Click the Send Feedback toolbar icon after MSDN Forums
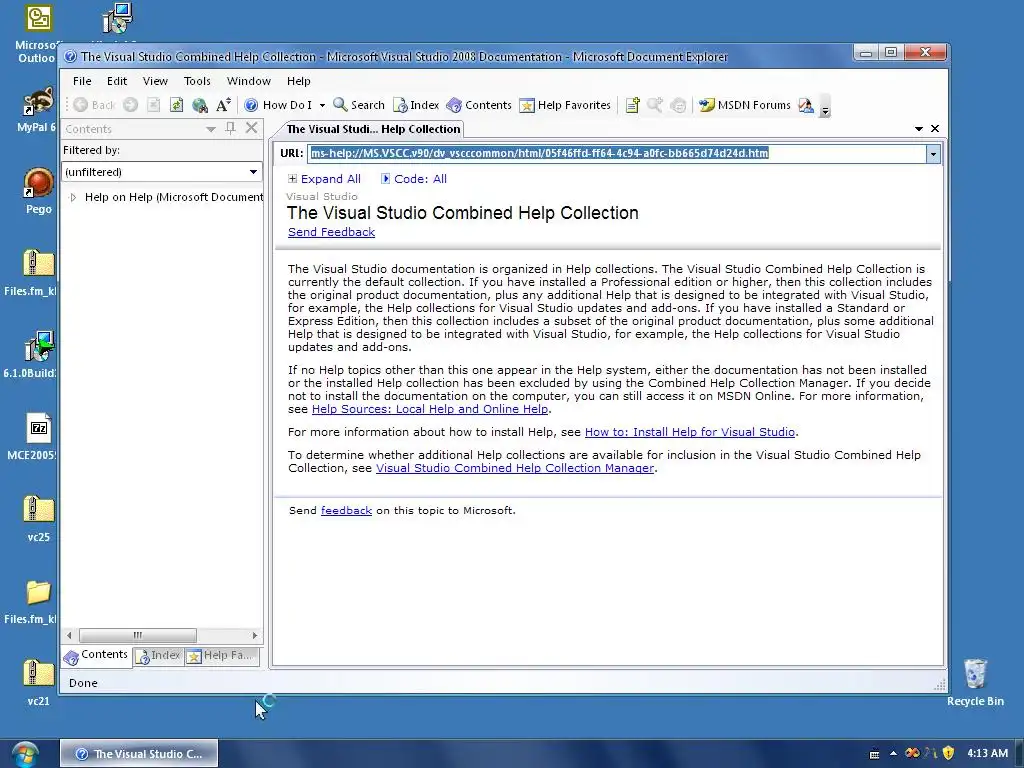1024x768 pixels. click(806, 105)
